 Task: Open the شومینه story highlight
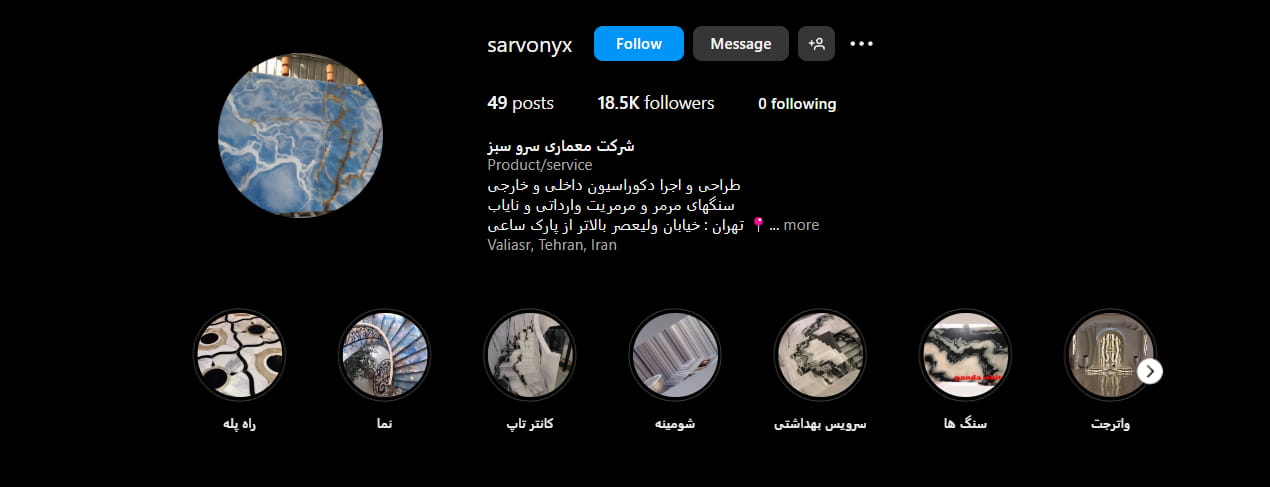tap(674, 355)
